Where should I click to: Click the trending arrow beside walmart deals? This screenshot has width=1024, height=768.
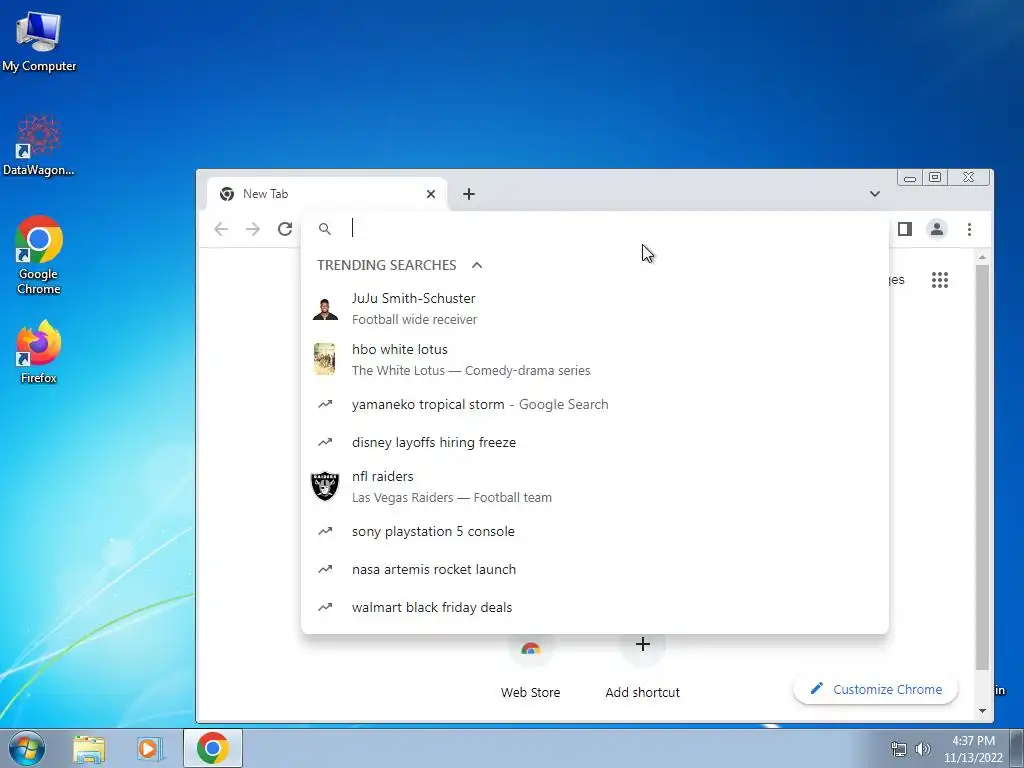pyautogui.click(x=325, y=607)
